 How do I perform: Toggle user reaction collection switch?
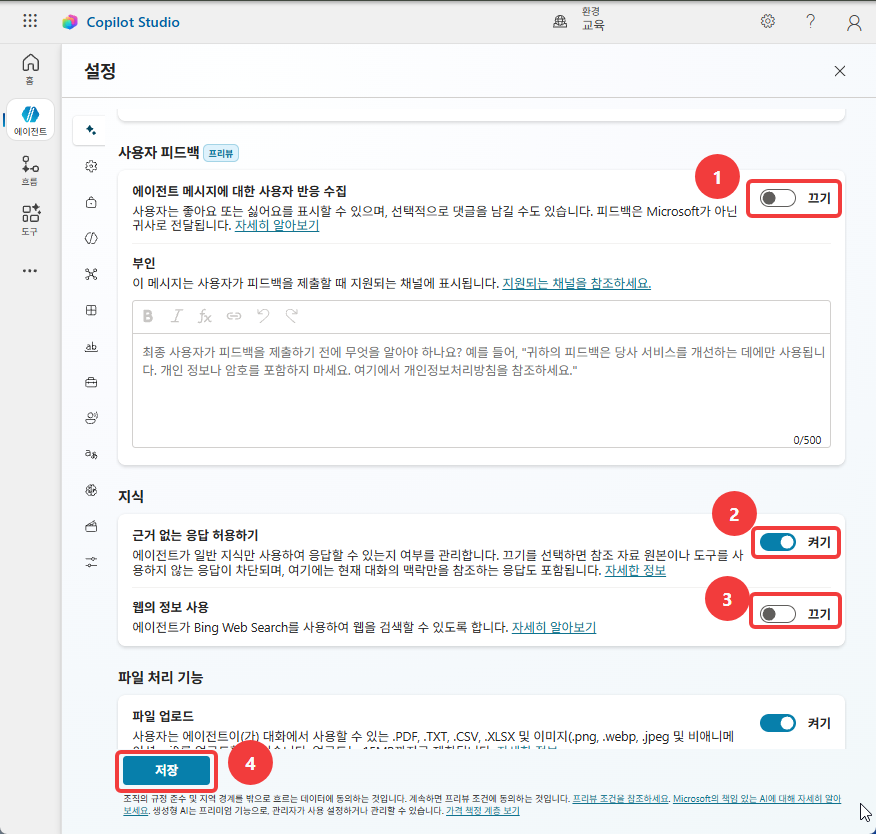coord(778,198)
